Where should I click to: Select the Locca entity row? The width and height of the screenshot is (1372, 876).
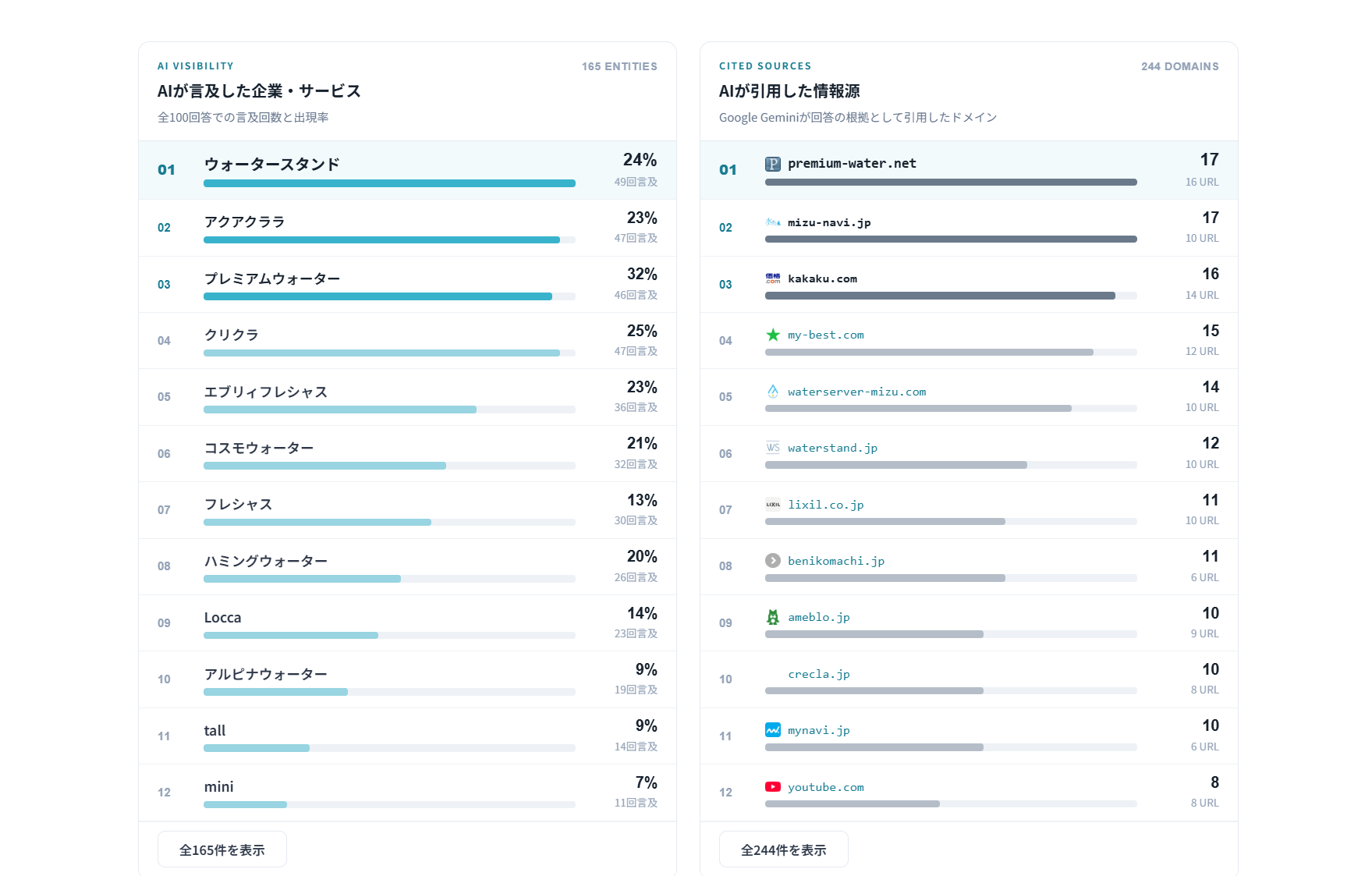(x=407, y=623)
